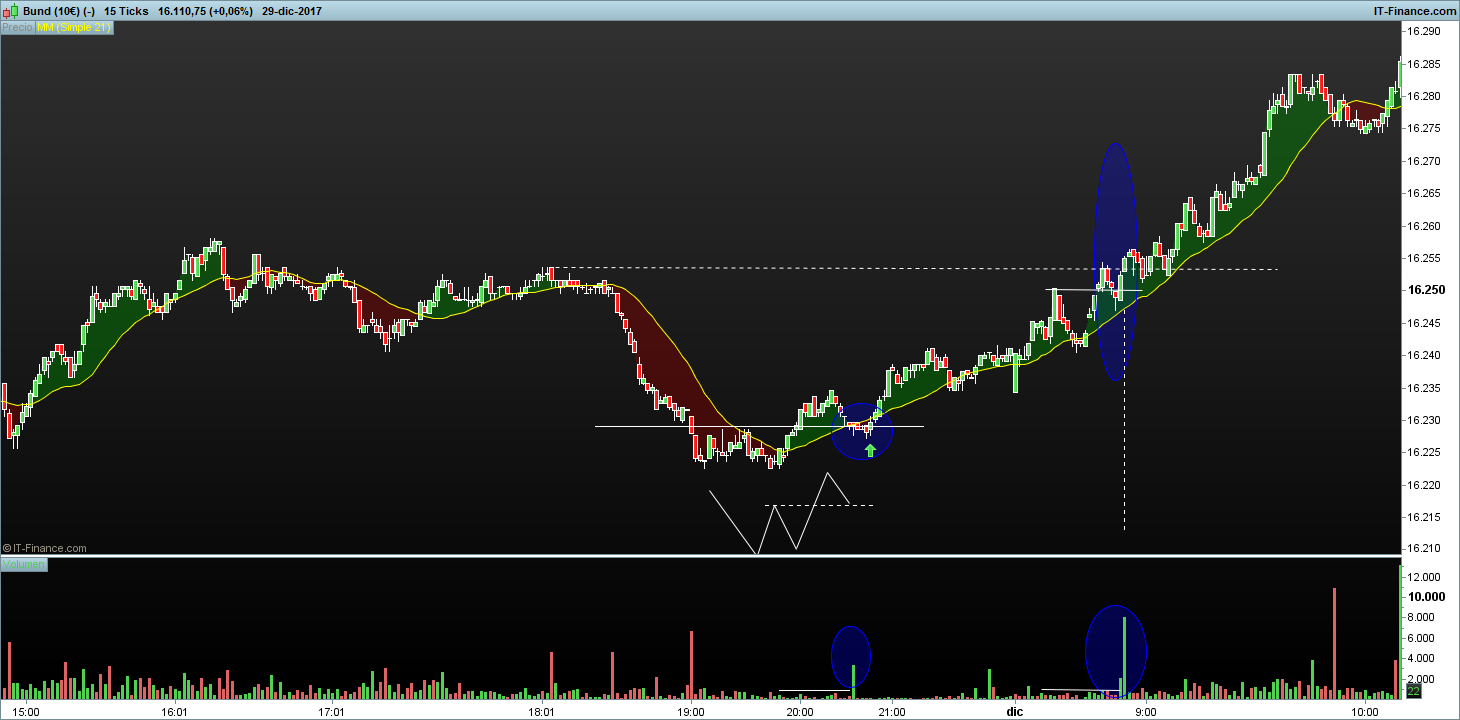This screenshot has width=1460, height=720.
Task: Click the 16.110,75 (+0,06%) price readout
Action: point(205,11)
